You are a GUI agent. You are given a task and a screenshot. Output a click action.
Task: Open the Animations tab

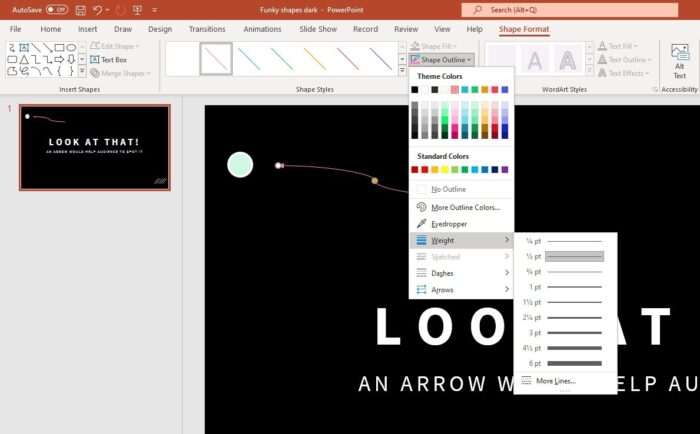click(262, 29)
